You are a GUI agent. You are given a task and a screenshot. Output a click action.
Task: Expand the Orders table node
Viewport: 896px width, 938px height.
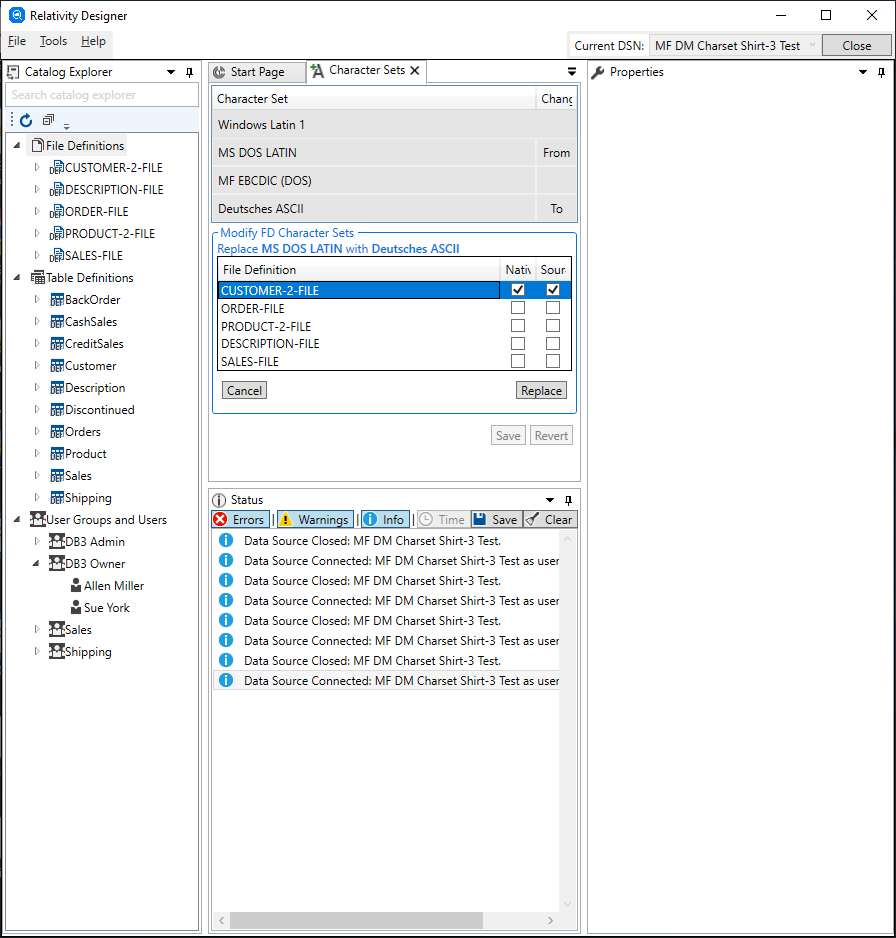pos(37,431)
